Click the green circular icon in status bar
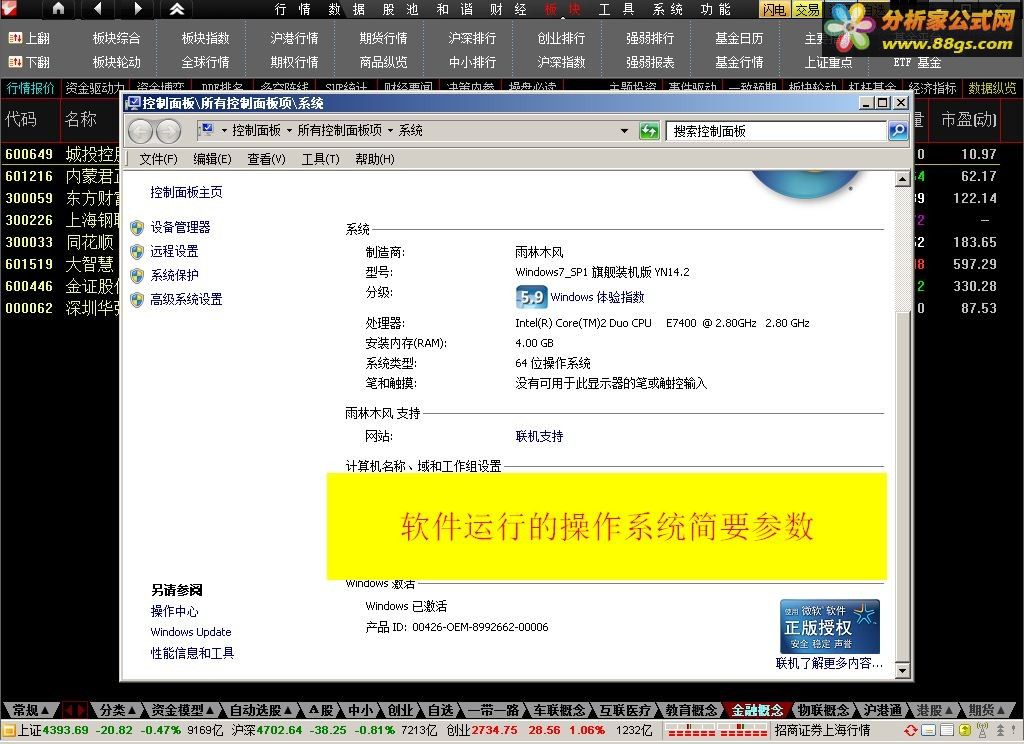The height and width of the screenshot is (744, 1024). click(964, 730)
